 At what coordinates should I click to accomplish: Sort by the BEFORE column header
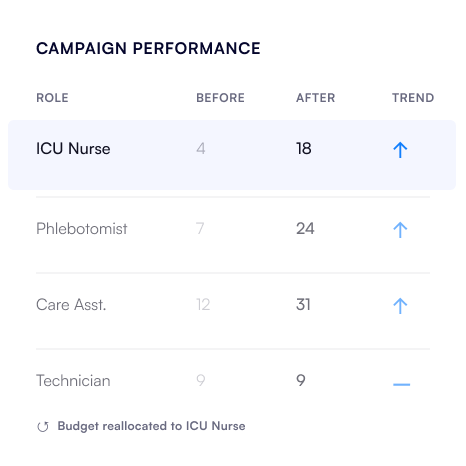point(220,98)
